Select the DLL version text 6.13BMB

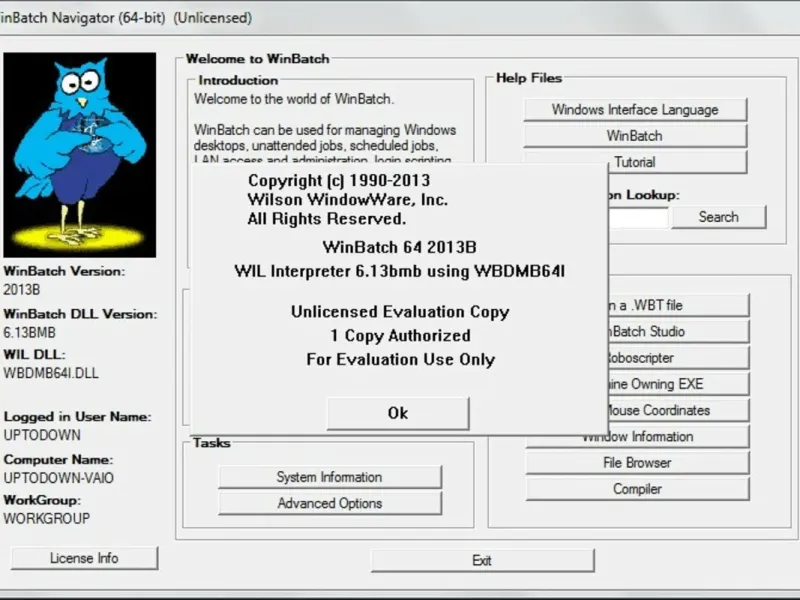coord(29,333)
